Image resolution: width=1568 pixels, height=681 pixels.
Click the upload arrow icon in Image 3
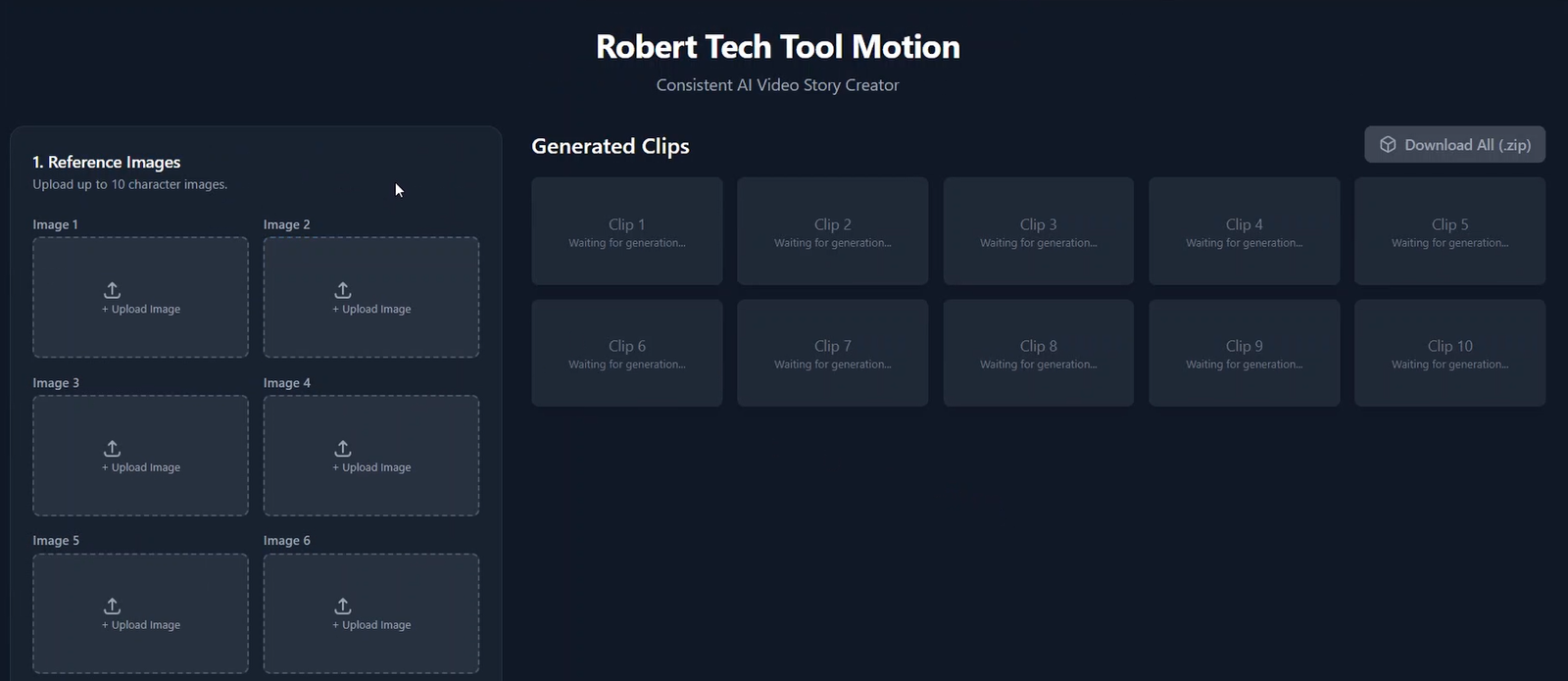pyautogui.click(x=113, y=448)
